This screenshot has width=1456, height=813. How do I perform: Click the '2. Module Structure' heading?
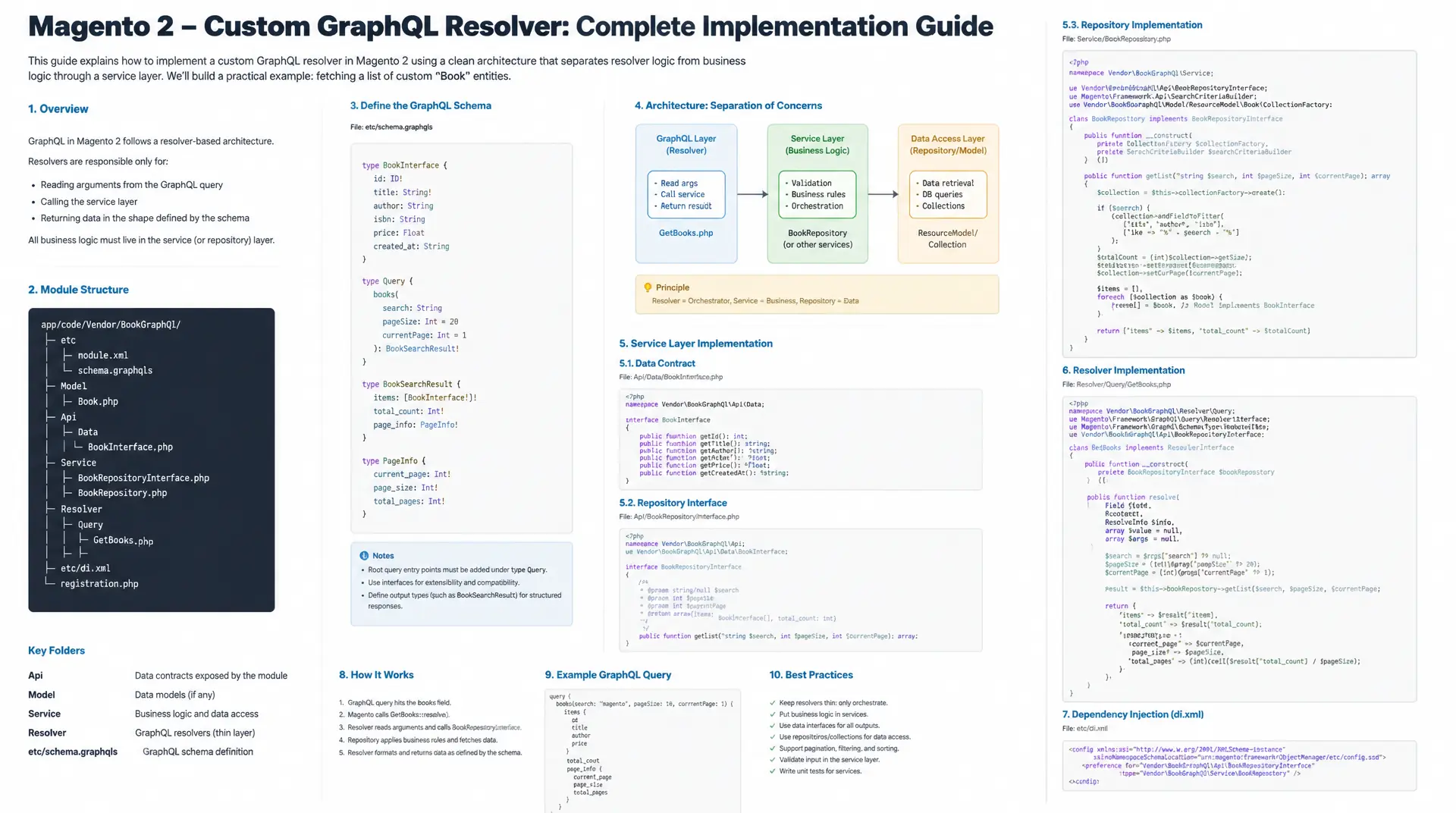tap(78, 290)
